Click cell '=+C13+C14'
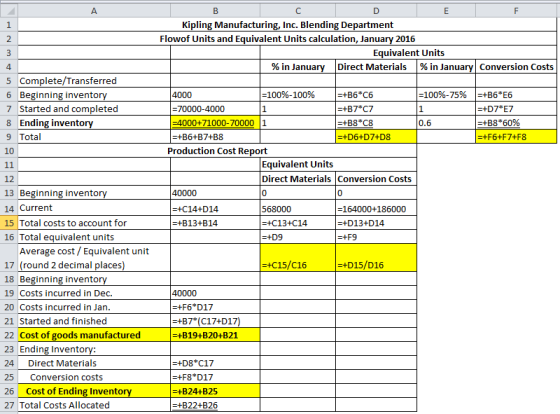Screen dimensions: 560x414 click(298, 223)
